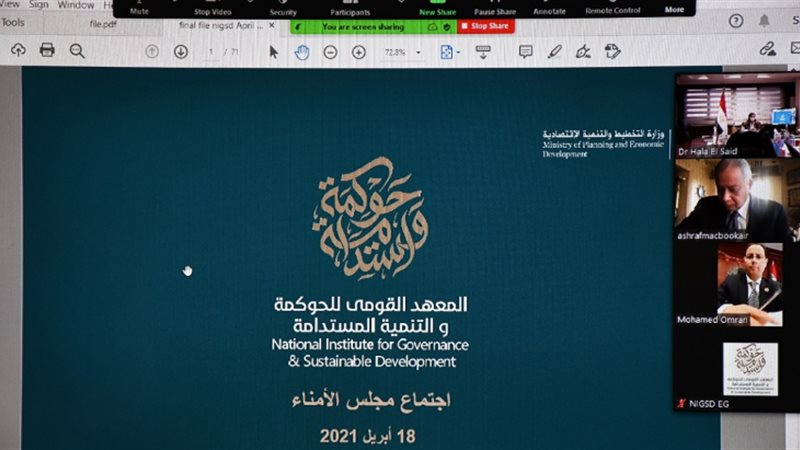Image resolution: width=800 pixels, height=450 pixels.
Task: Zoom in with the plus icon
Action: (x=359, y=52)
